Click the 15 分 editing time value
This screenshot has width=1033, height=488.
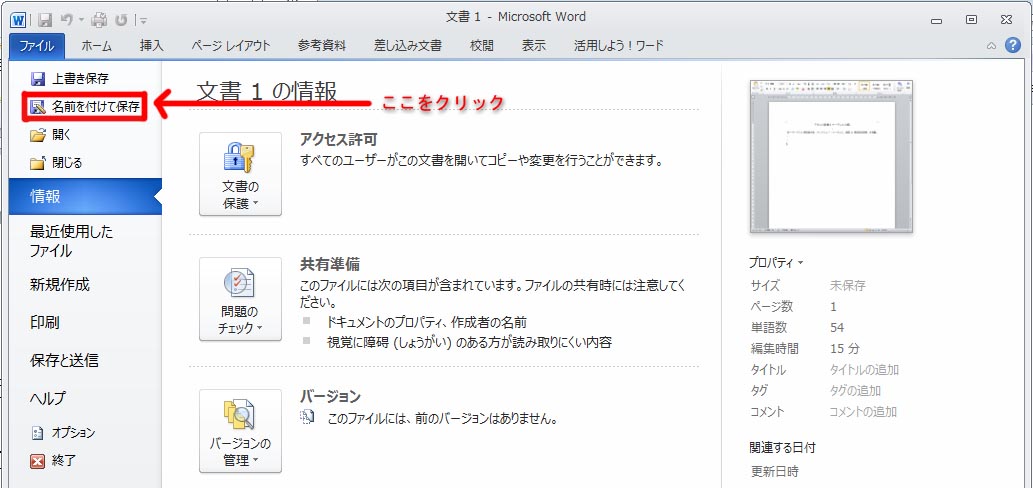[x=845, y=349]
